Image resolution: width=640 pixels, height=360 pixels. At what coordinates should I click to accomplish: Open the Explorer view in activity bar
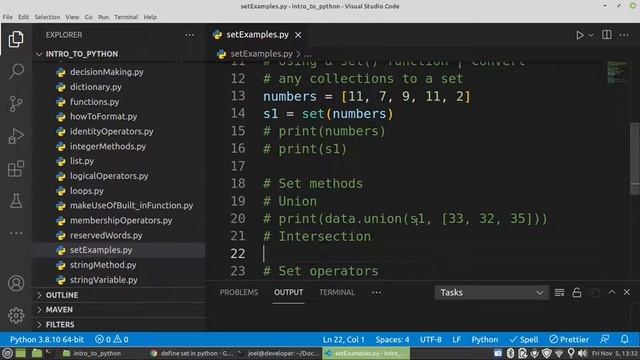(x=16, y=39)
